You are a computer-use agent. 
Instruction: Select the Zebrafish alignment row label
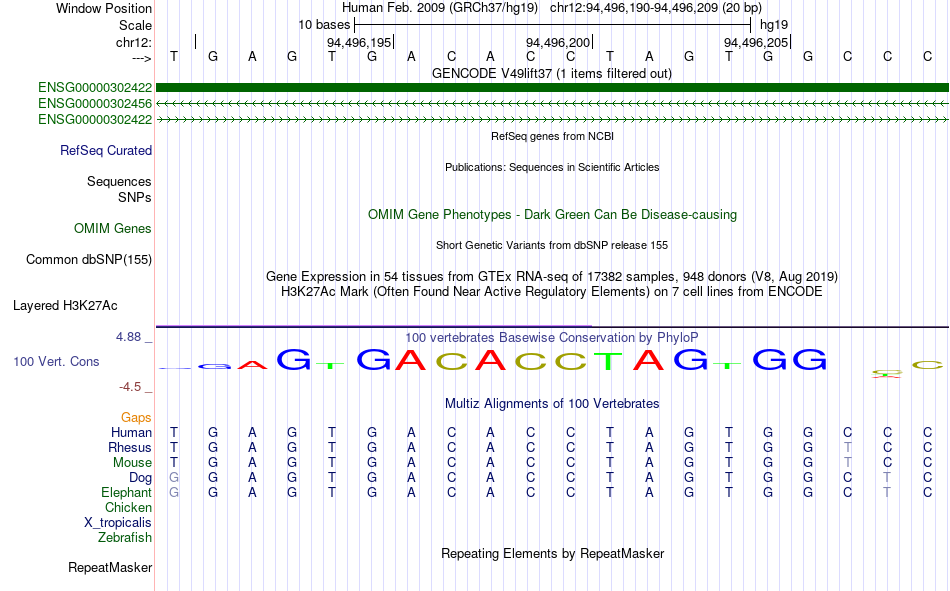click(125, 538)
